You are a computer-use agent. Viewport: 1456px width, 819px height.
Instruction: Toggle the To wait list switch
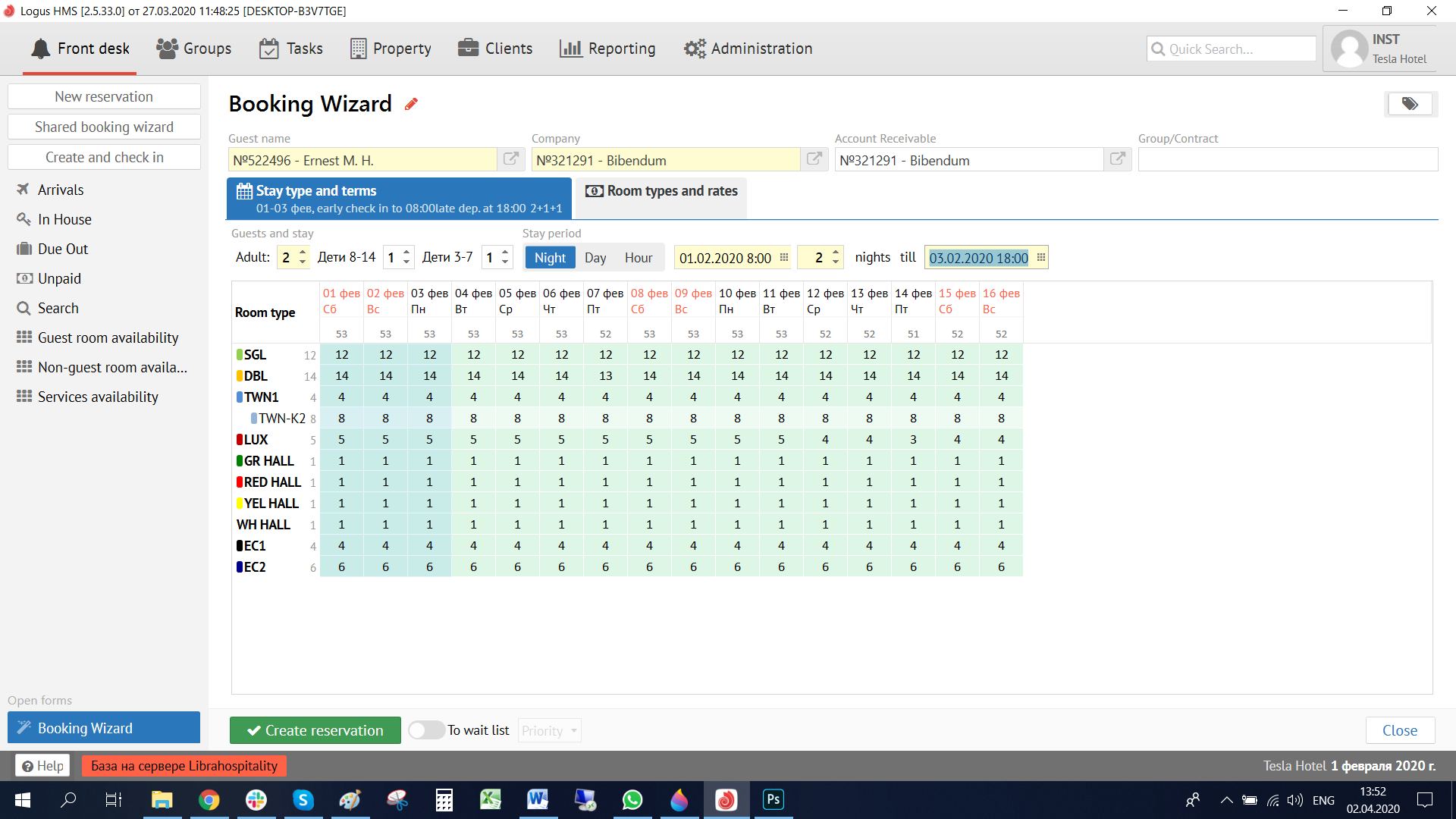[x=426, y=730]
